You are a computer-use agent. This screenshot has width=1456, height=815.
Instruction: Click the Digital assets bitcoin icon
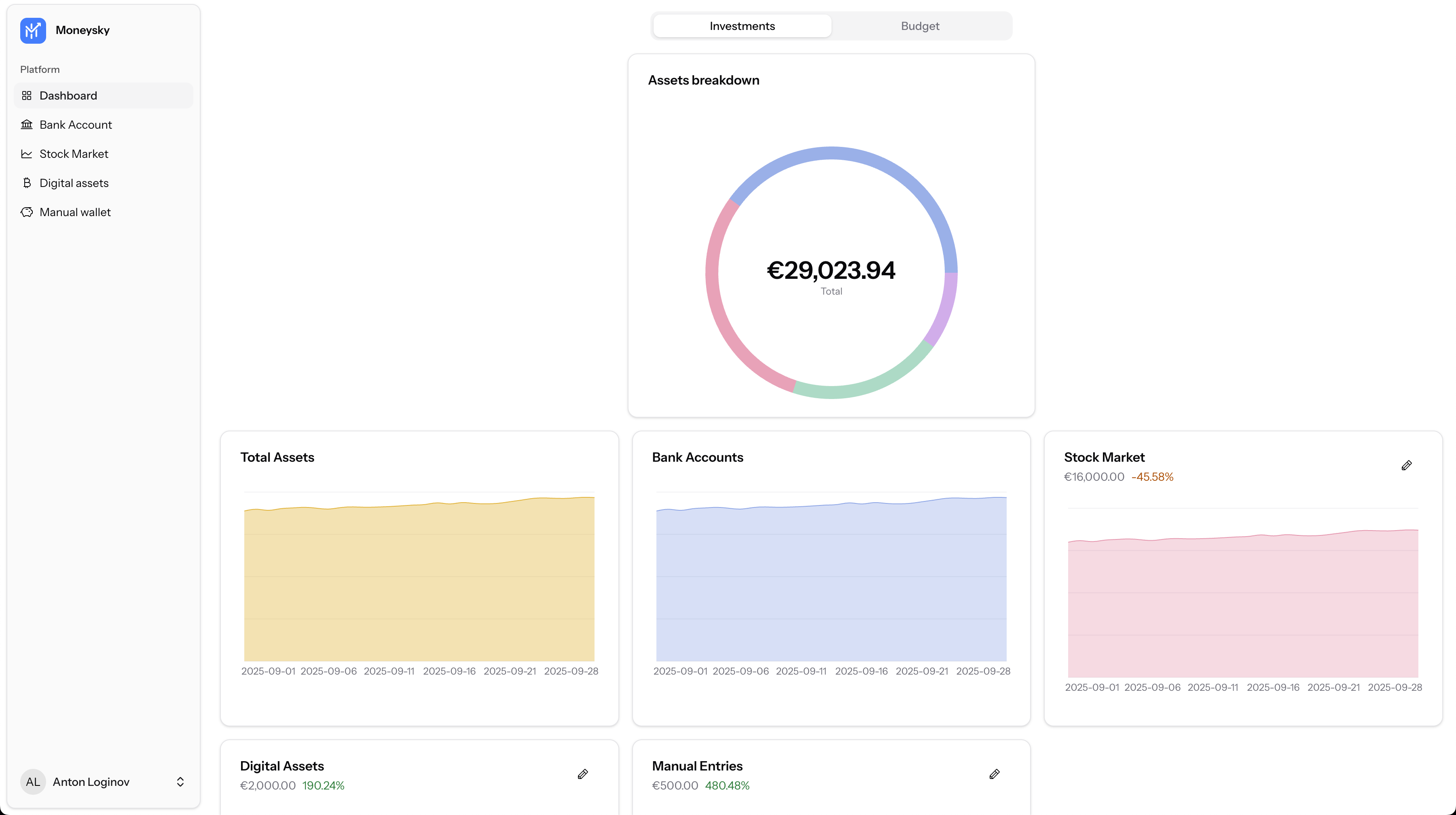27,183
